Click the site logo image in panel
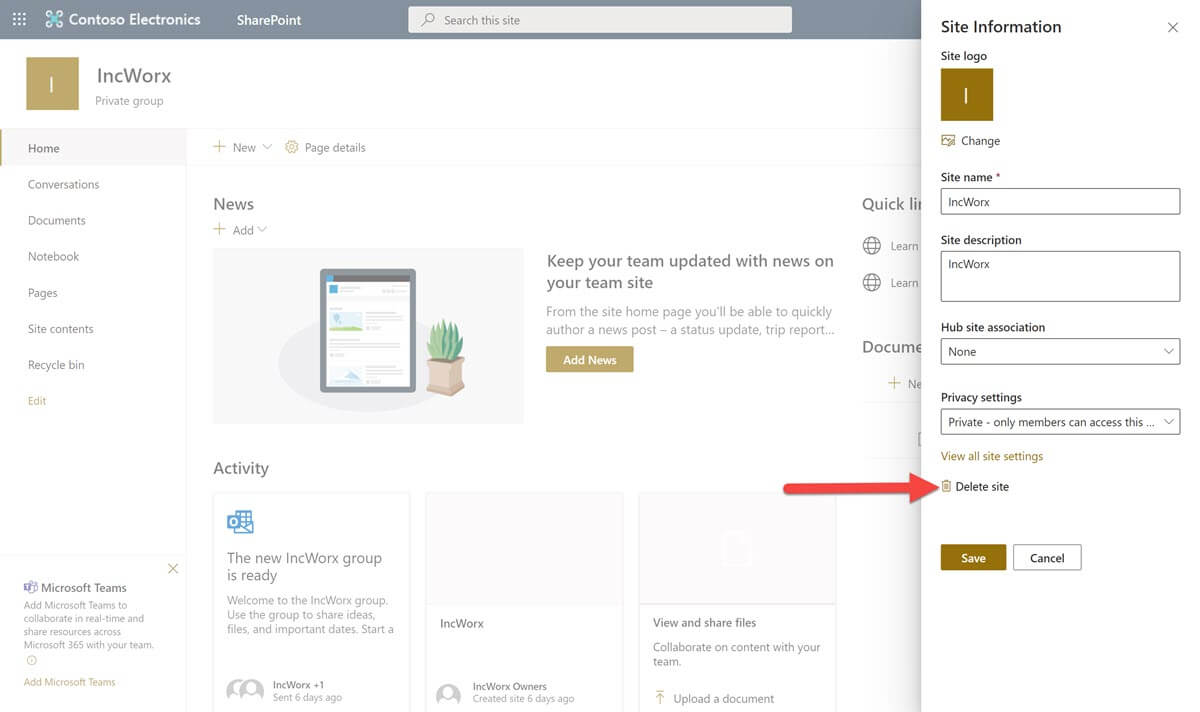The width and height of the screenshot is (1200, 712). pyautogui.click(x=967, y=95)
